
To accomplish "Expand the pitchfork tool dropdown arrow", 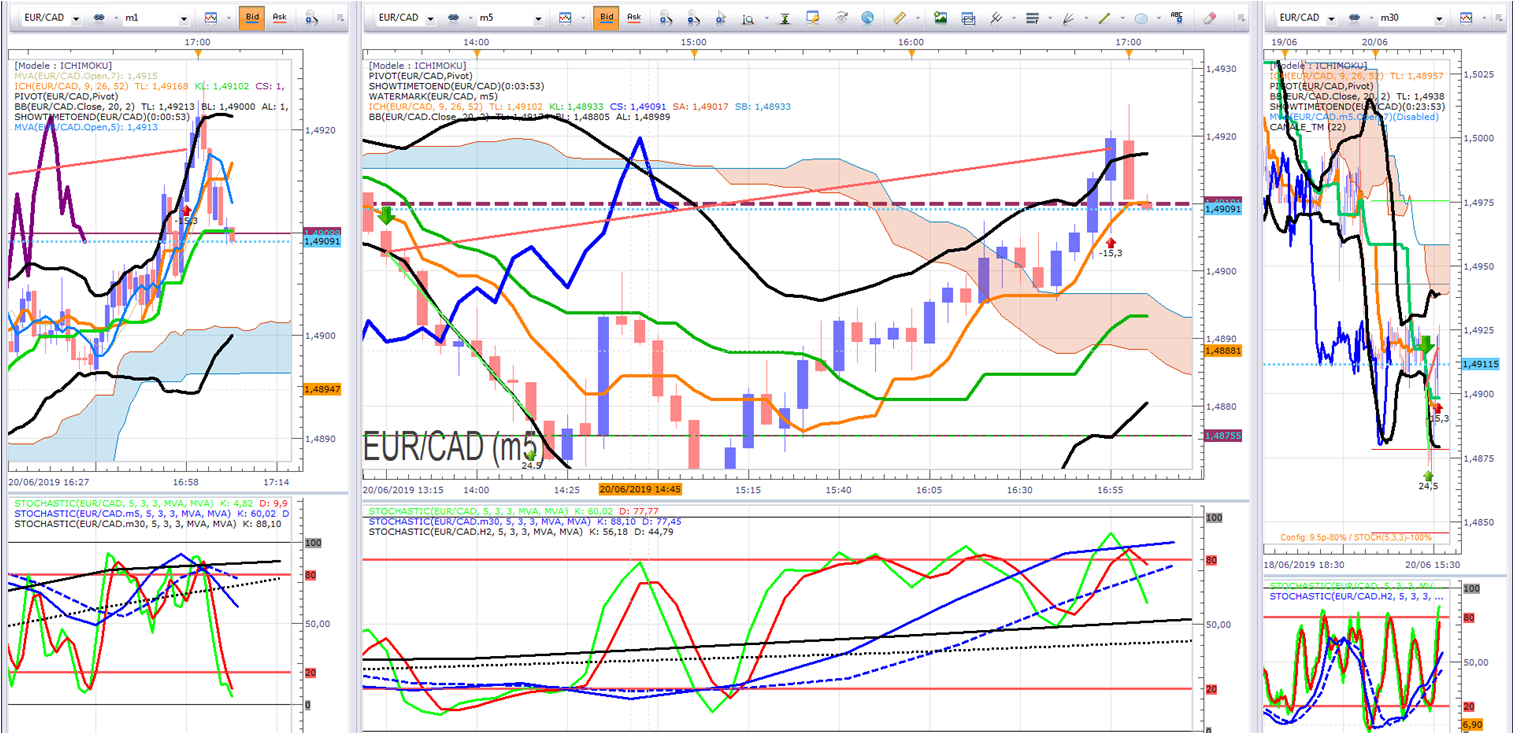I will pyautogui.click(x=1012, y=18).
